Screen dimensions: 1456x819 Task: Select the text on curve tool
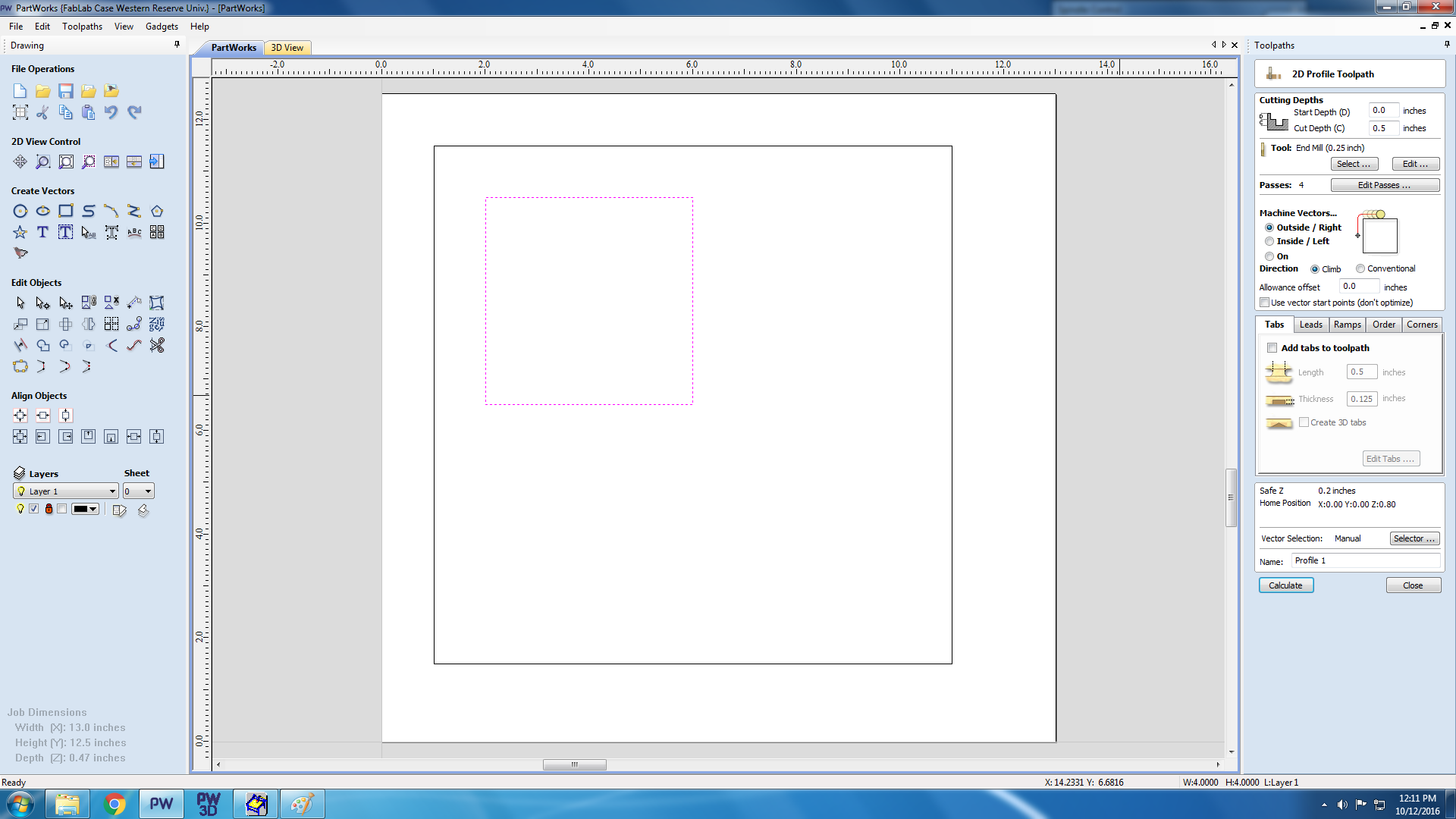(x=134, y=232)
